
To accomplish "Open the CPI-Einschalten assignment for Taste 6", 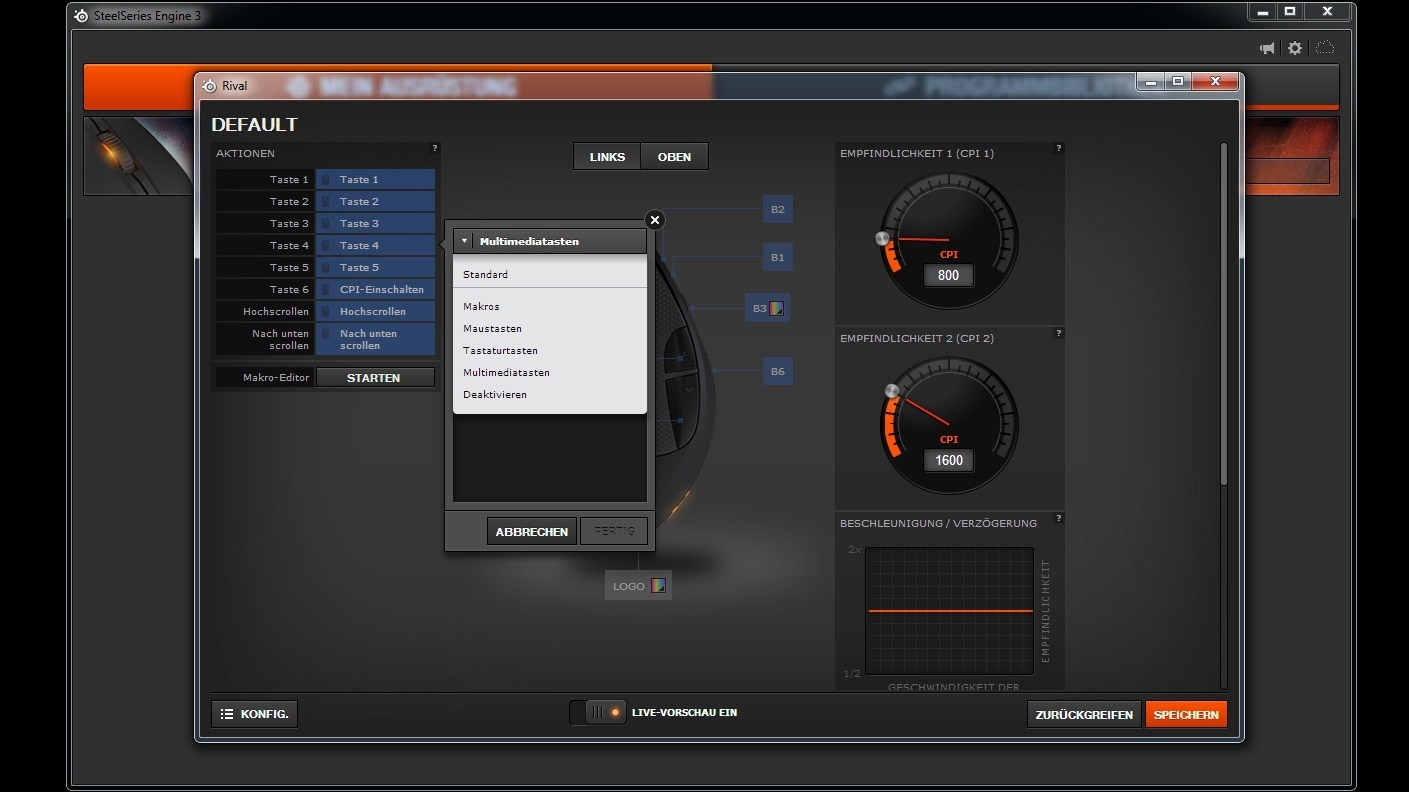I will pos(375,290).
